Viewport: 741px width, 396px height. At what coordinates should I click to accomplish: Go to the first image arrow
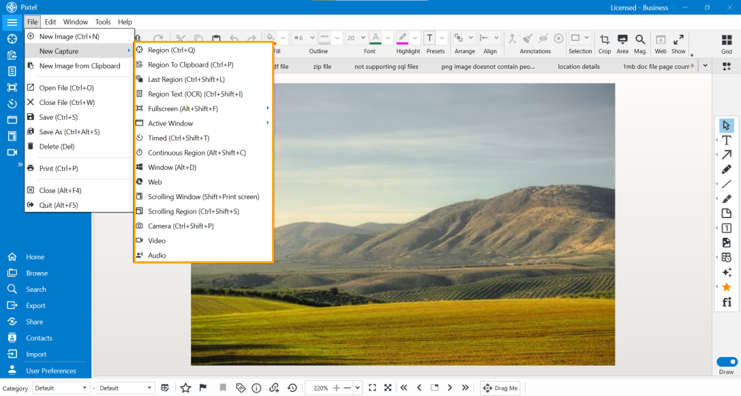pyautogui.click(x=404, y=387)
